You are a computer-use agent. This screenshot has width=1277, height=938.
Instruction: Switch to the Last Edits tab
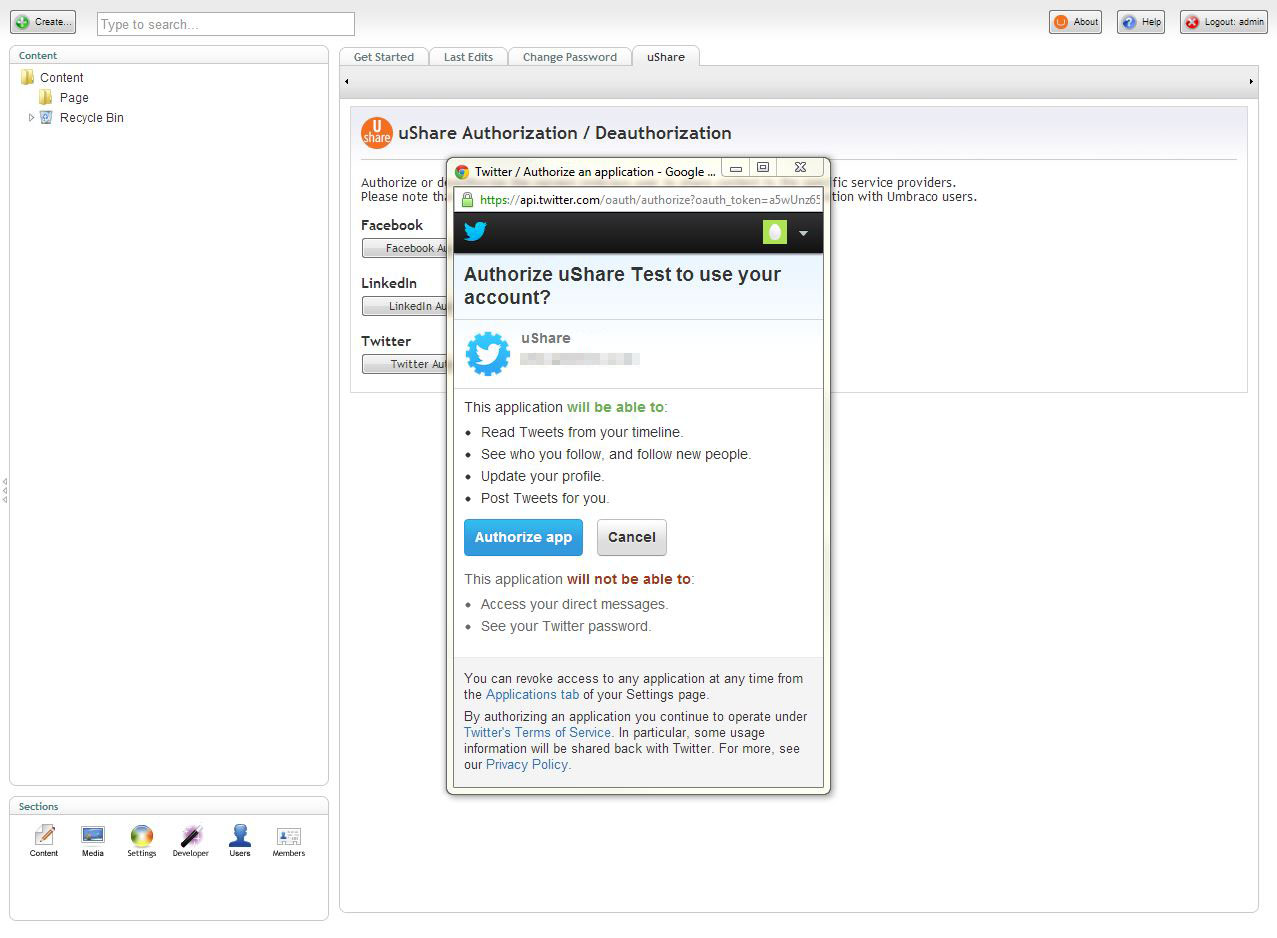tap(468, 57)
